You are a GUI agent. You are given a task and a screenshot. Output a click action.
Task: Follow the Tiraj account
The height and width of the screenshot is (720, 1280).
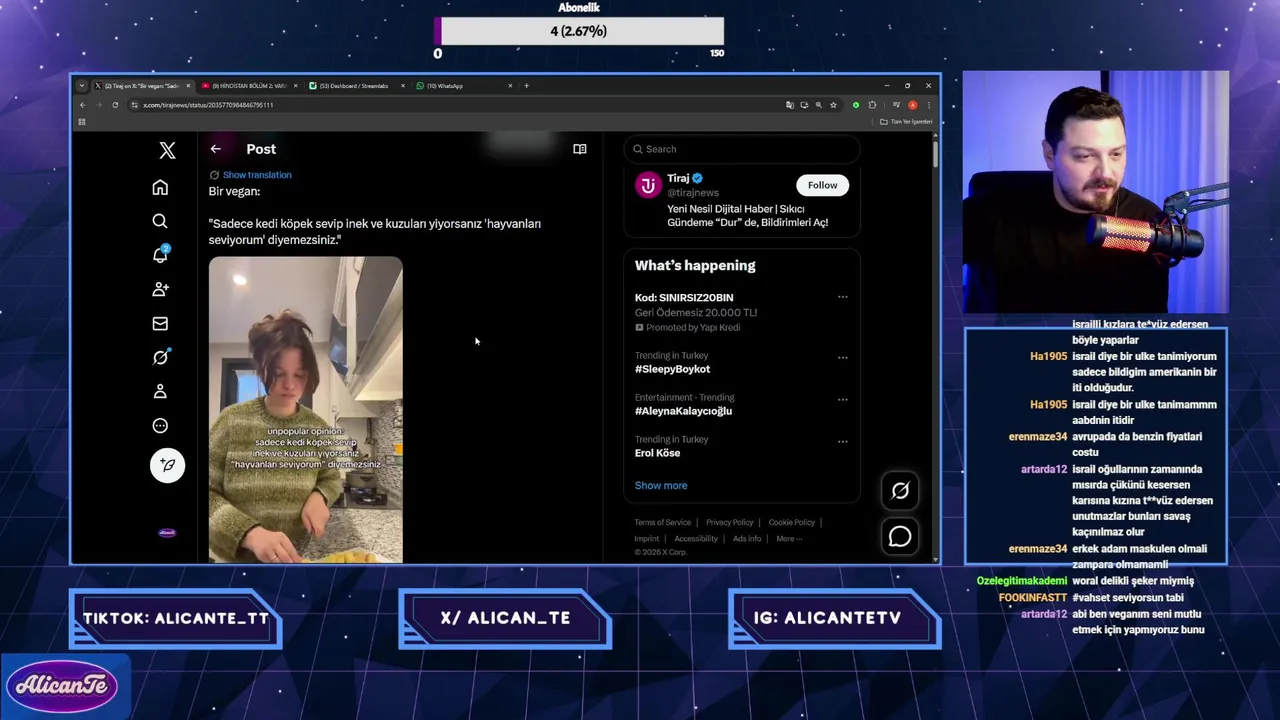pyautogui.click(x=822, y=185)
